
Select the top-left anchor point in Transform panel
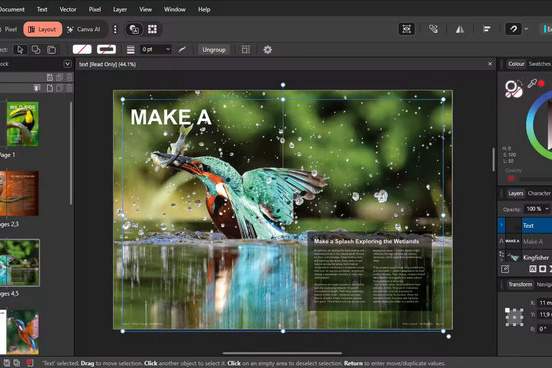pyautogui.click(x=507, y=310)
